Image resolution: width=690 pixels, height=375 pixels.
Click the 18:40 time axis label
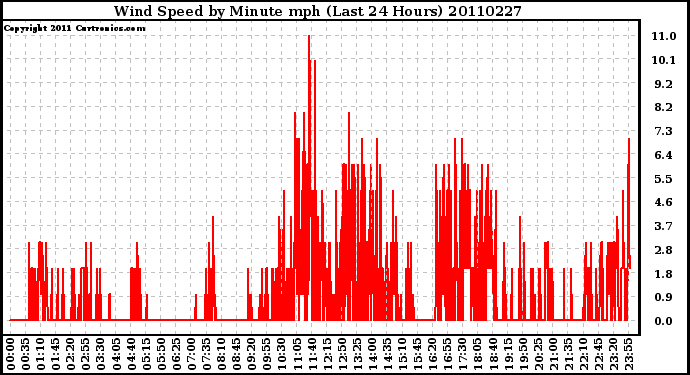coord(493,355)
